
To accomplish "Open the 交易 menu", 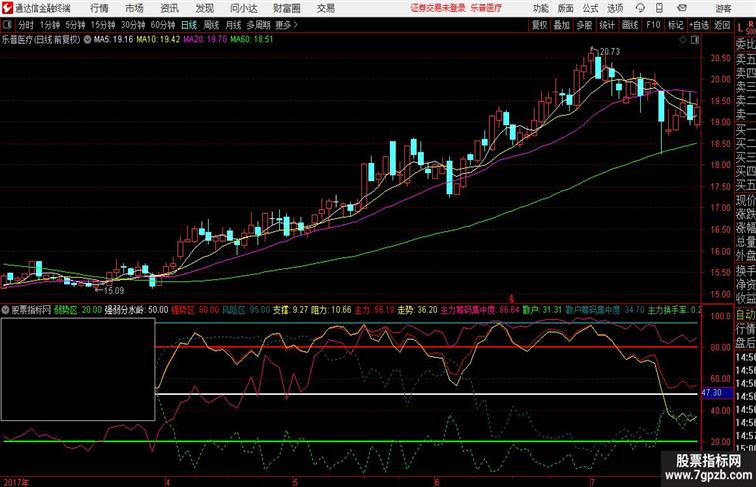I will [326, 8].
